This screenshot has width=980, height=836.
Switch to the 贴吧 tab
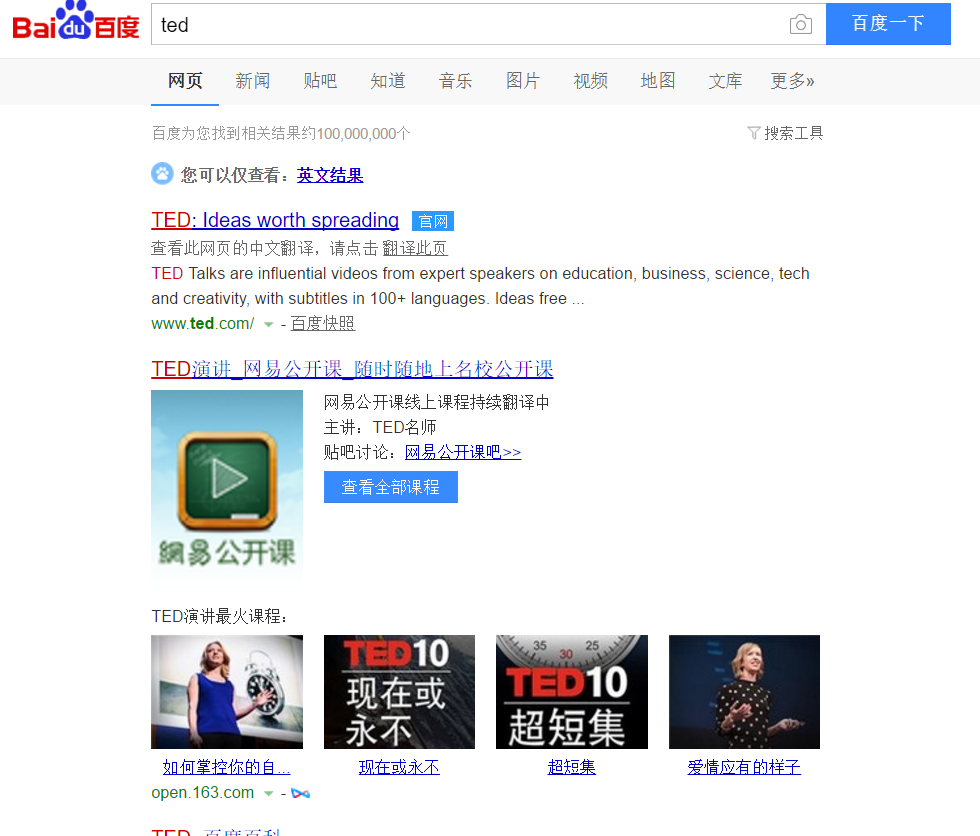(320, 81)
